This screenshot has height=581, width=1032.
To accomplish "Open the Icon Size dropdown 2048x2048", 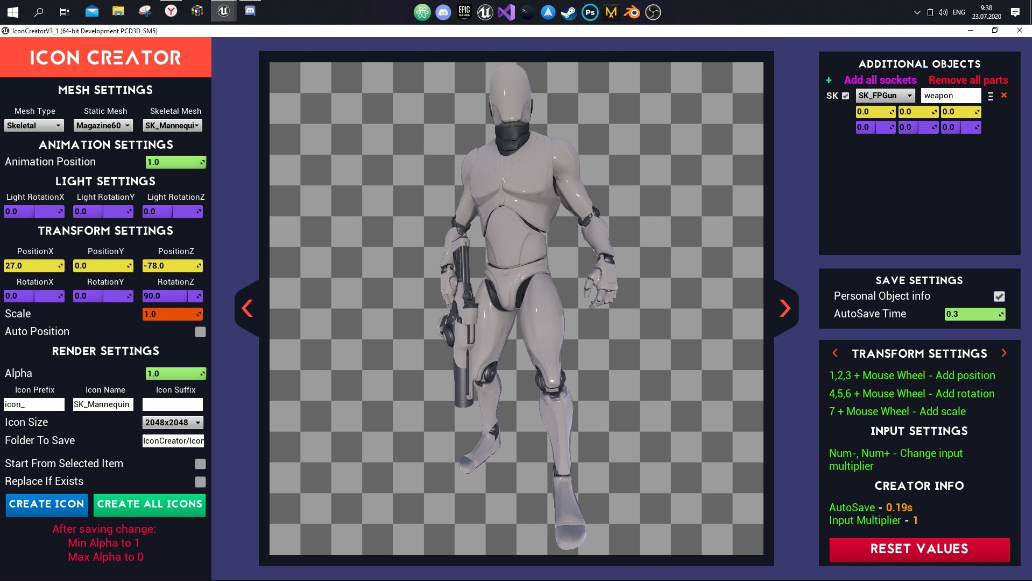I will click(x=172, y=422).
